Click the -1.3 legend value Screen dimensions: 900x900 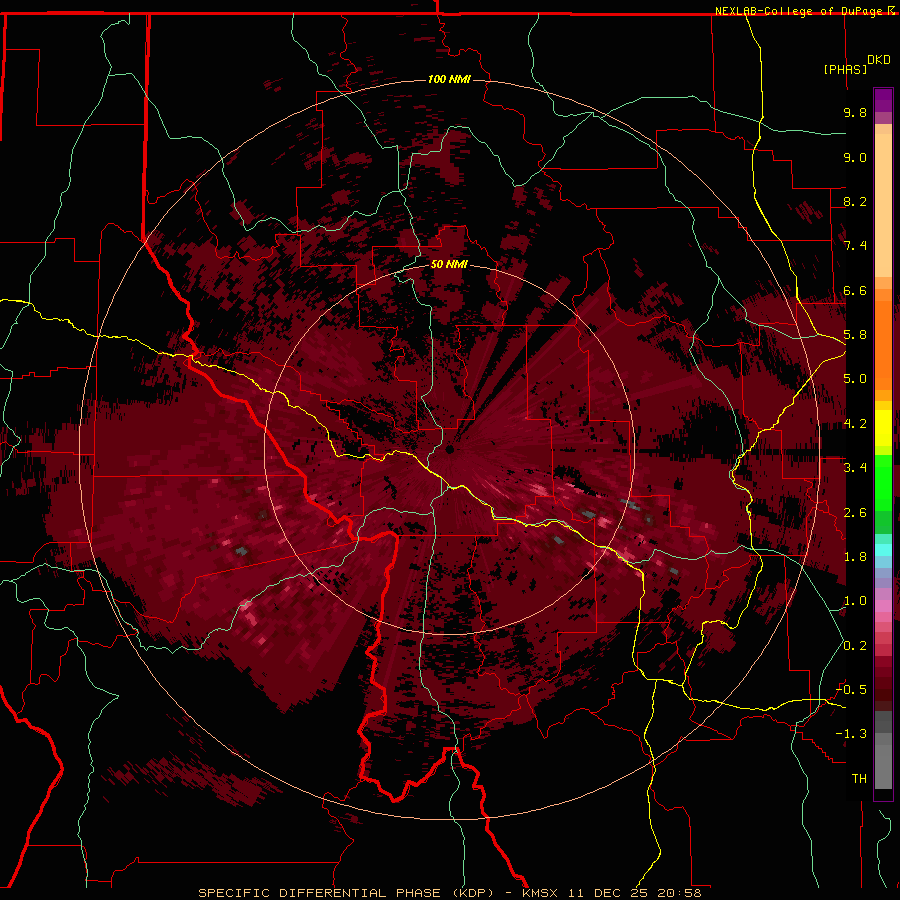click(852, 734)
